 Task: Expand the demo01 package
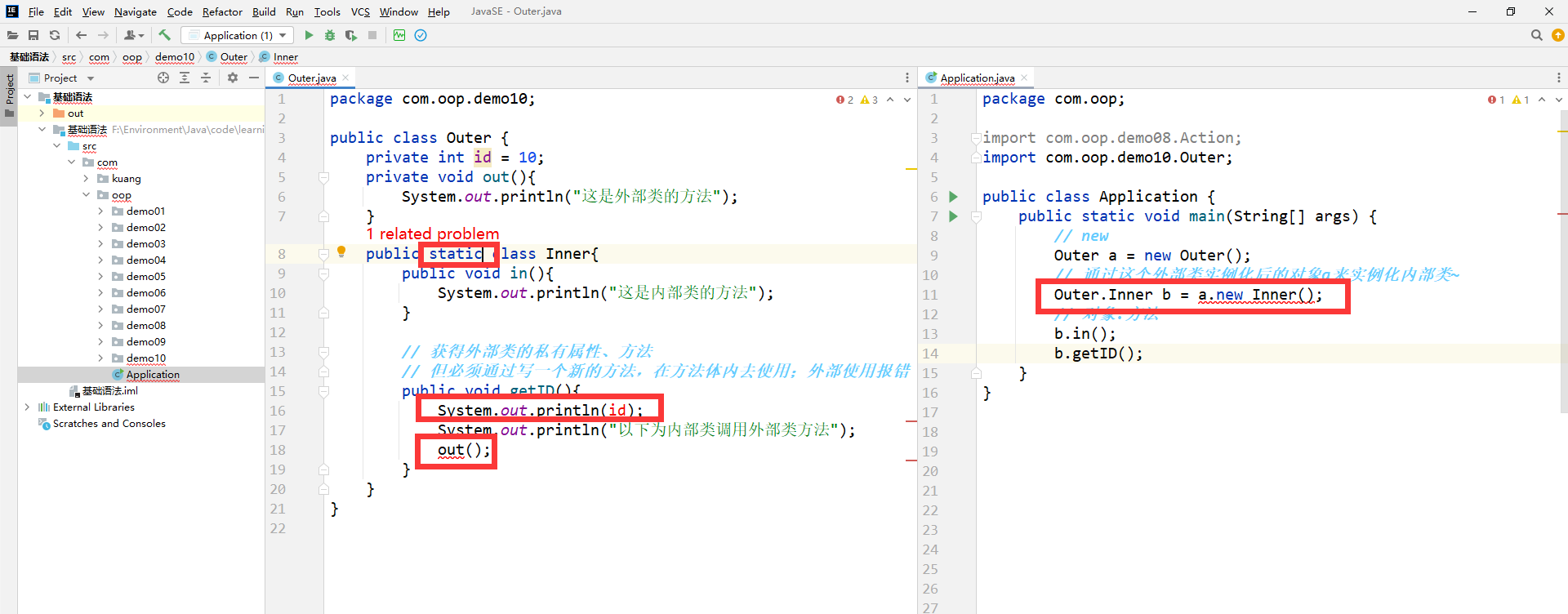(101, 211)
